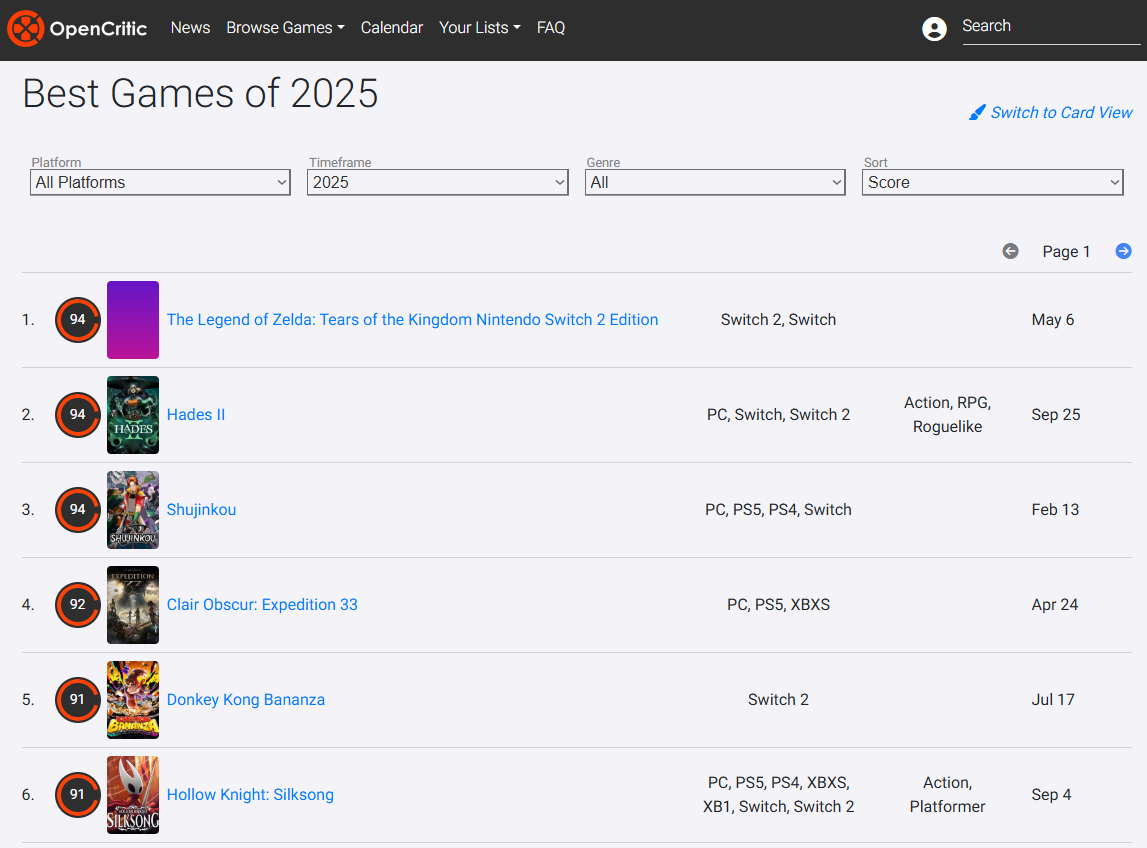Click the Hades II cover thumbnail

point(133,415)
